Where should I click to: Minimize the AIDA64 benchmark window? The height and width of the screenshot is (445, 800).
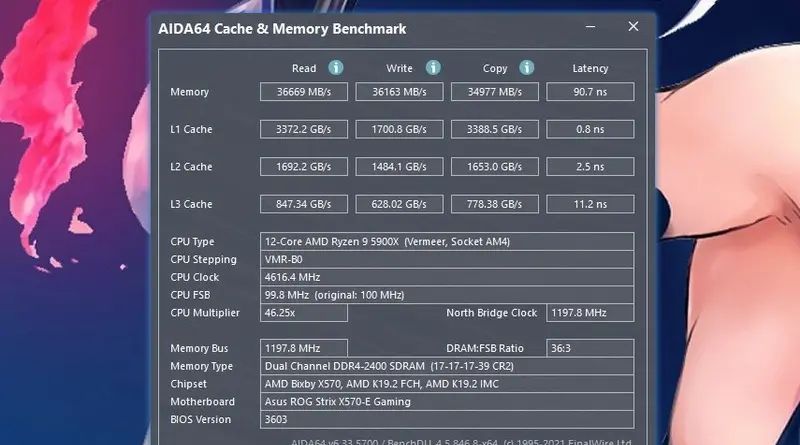click(590, 27)
